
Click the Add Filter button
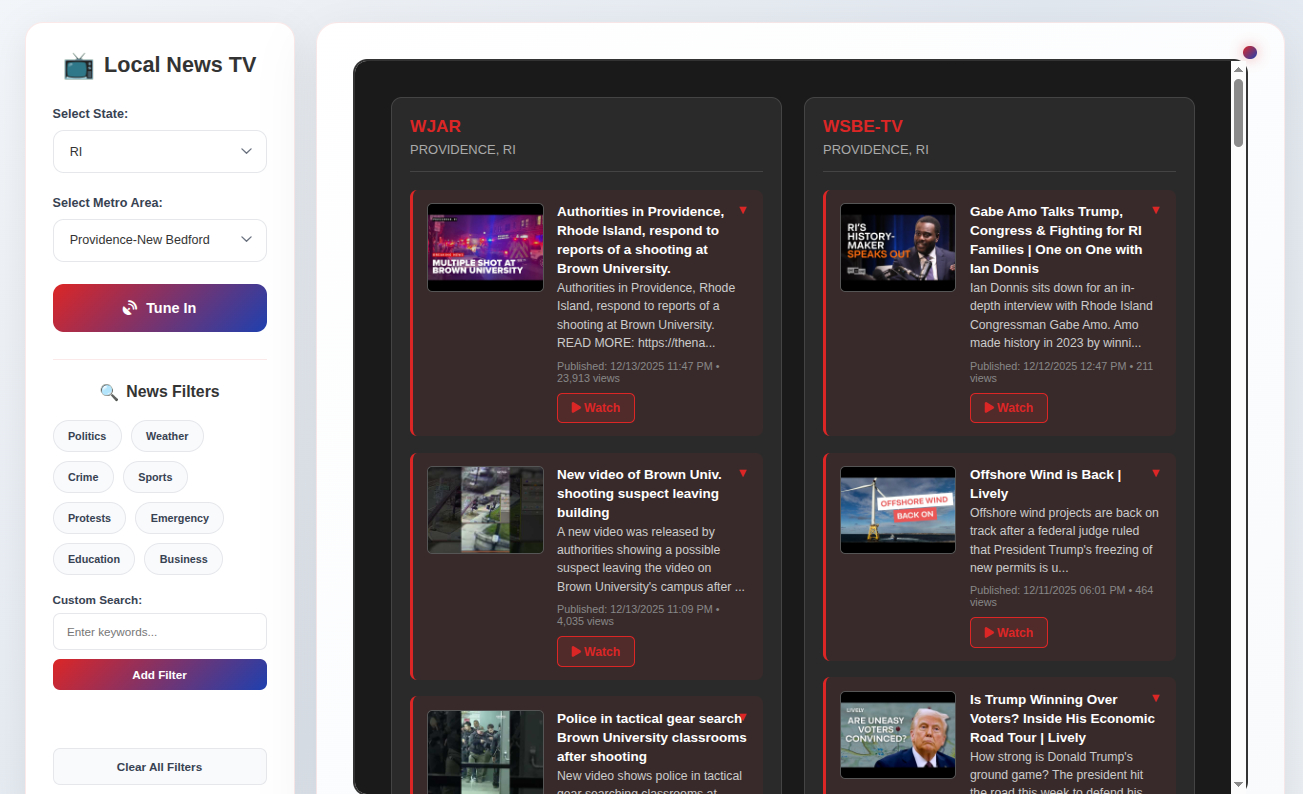[x=160, y=675]
